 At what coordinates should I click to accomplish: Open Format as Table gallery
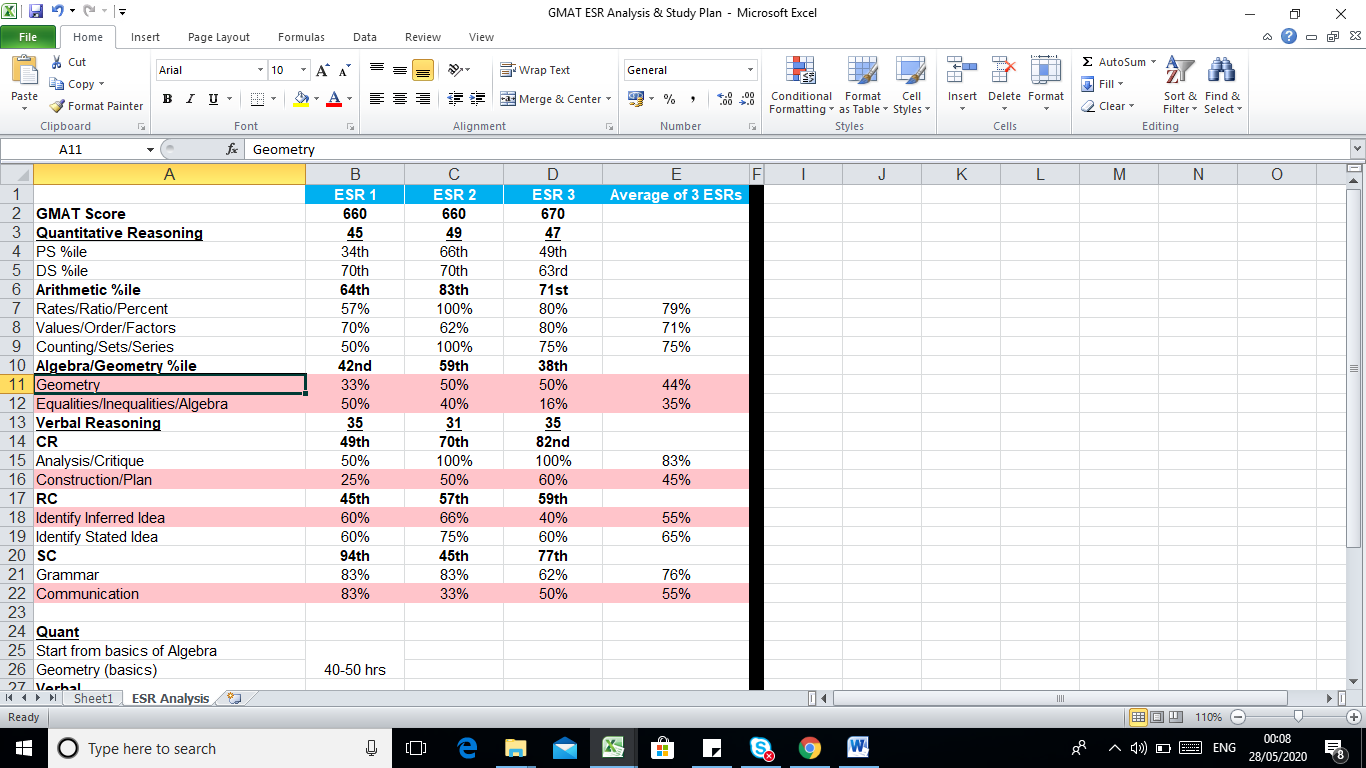tap(862, 85)
